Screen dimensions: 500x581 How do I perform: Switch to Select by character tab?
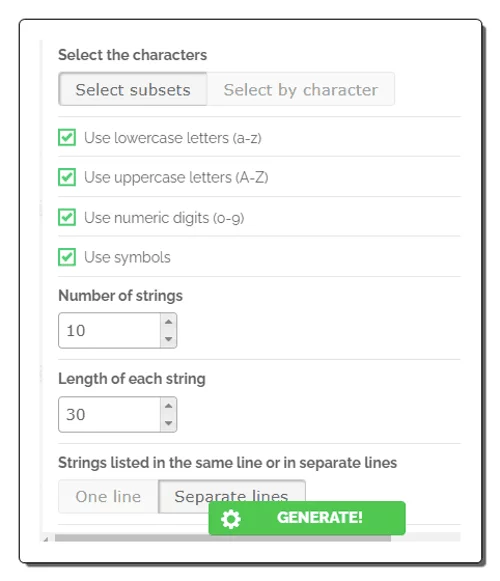pyautogui.click(x=301, y=89)
